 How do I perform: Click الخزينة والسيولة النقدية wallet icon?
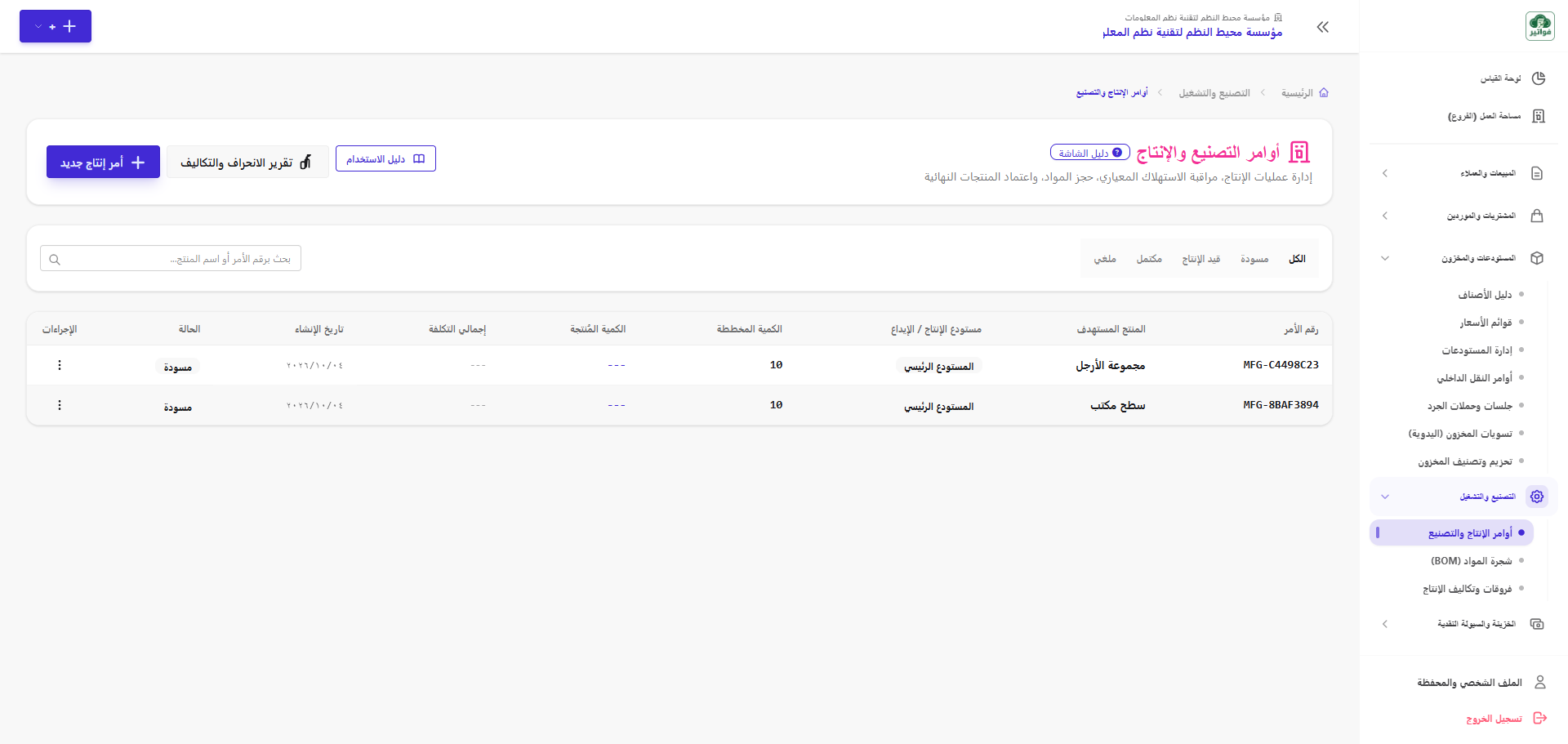coord(1537,624)
